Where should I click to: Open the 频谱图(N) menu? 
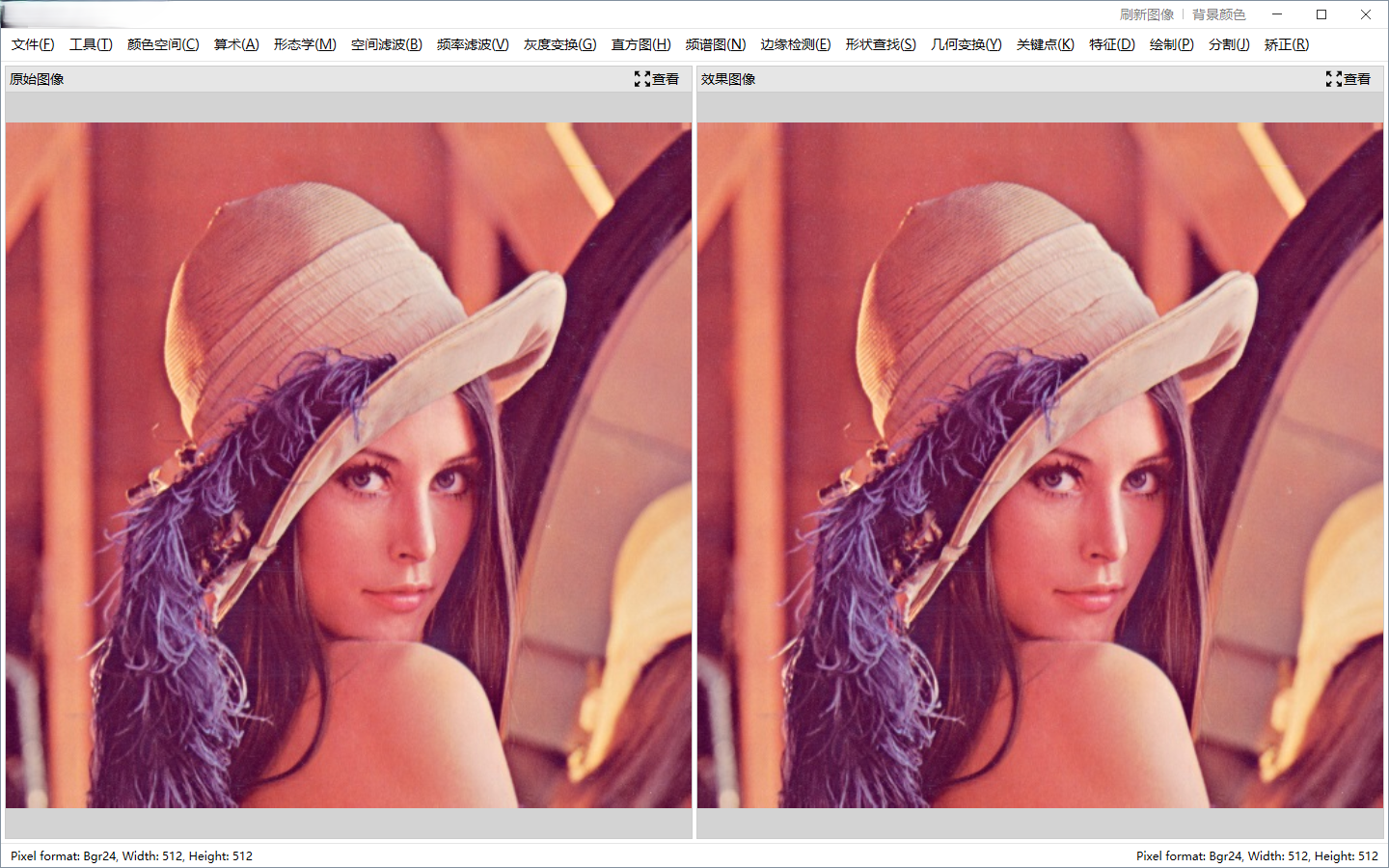point(716,44)
